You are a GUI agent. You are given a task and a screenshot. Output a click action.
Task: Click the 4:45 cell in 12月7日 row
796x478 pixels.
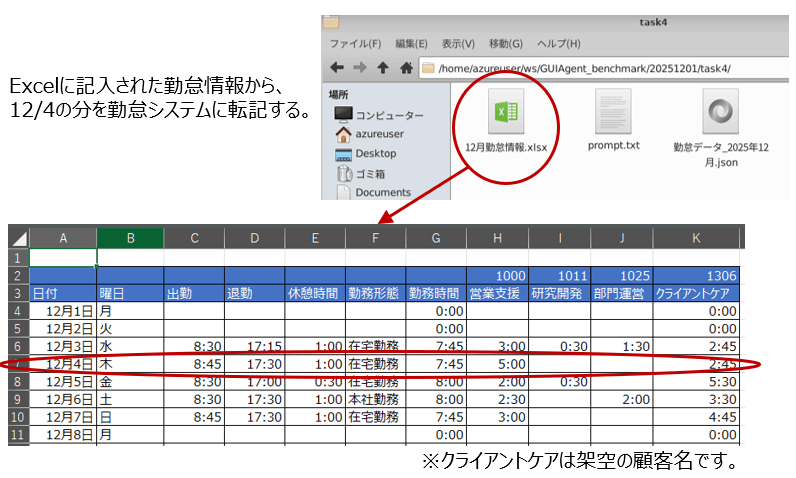click(696, 417)
